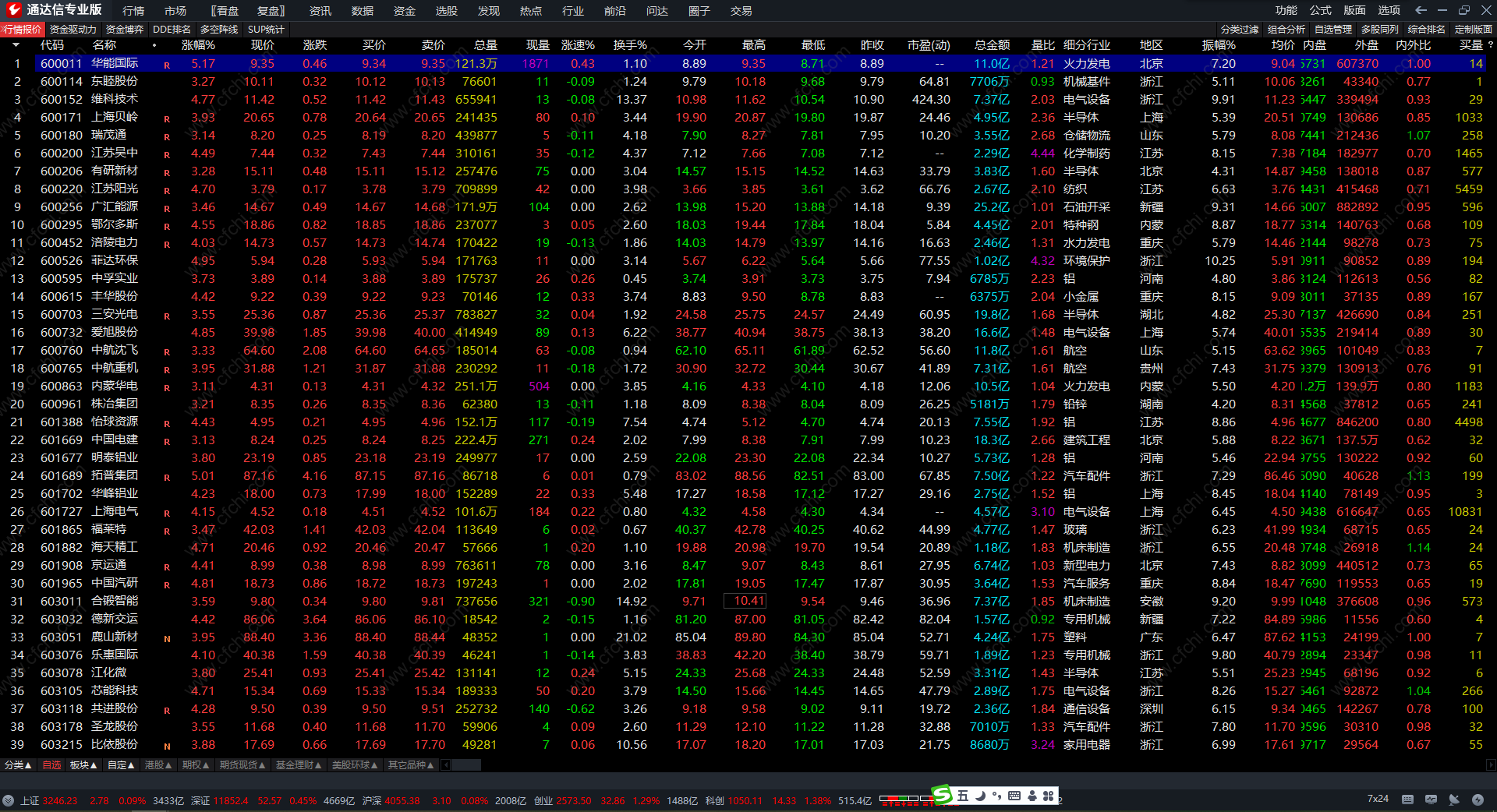Click the R marker beside 京运通

click(x=167, y=567)
